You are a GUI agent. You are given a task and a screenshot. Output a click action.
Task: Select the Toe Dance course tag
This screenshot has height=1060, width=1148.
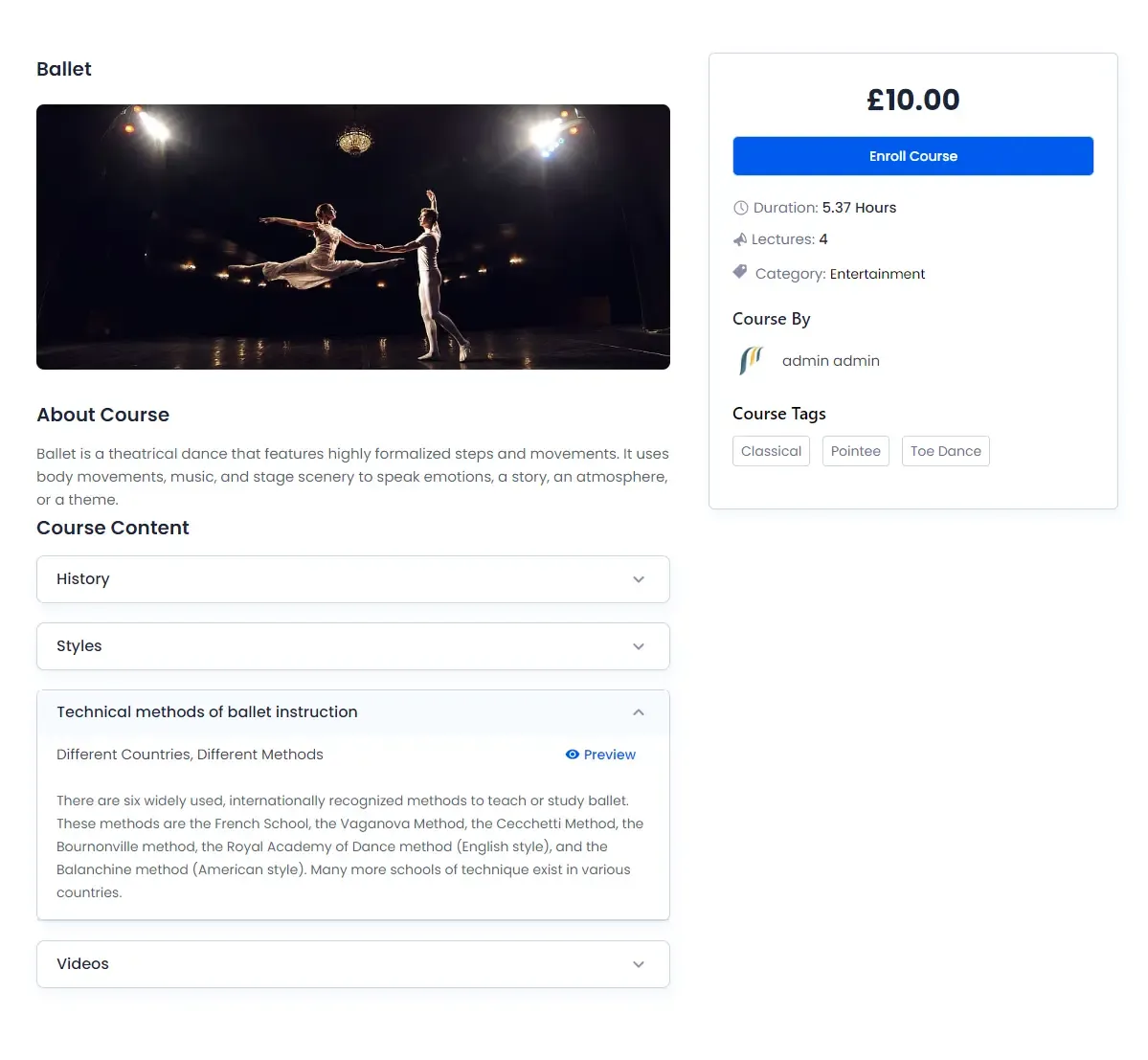(x=945, y=451)
